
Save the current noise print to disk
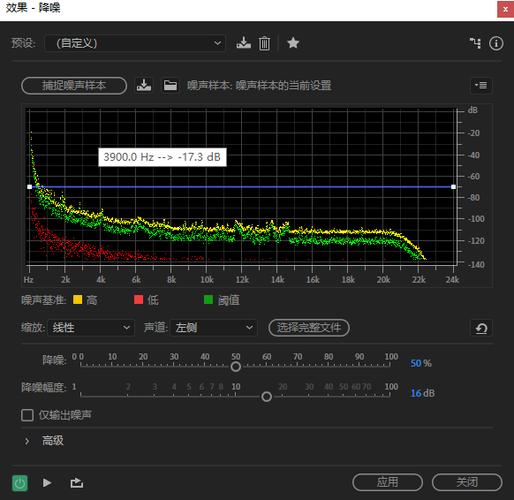(x=144, y=85)
